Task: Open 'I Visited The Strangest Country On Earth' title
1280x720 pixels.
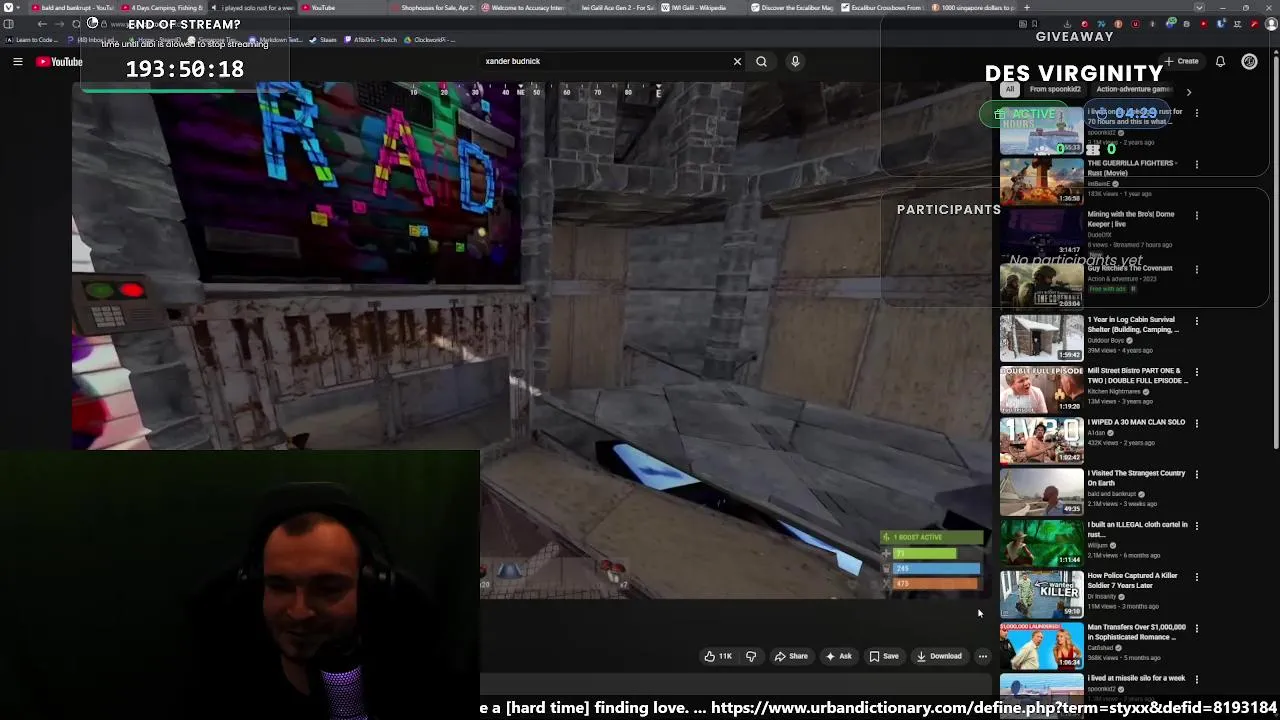Action: (x=1136, y=478)
